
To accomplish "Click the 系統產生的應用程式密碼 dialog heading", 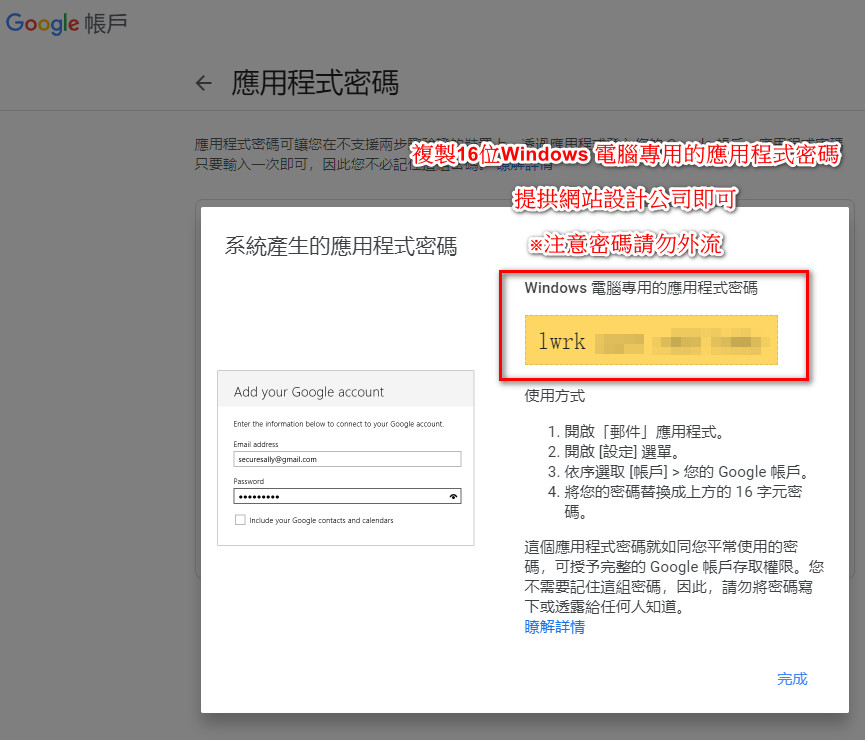I will click(x=340, y=246).
